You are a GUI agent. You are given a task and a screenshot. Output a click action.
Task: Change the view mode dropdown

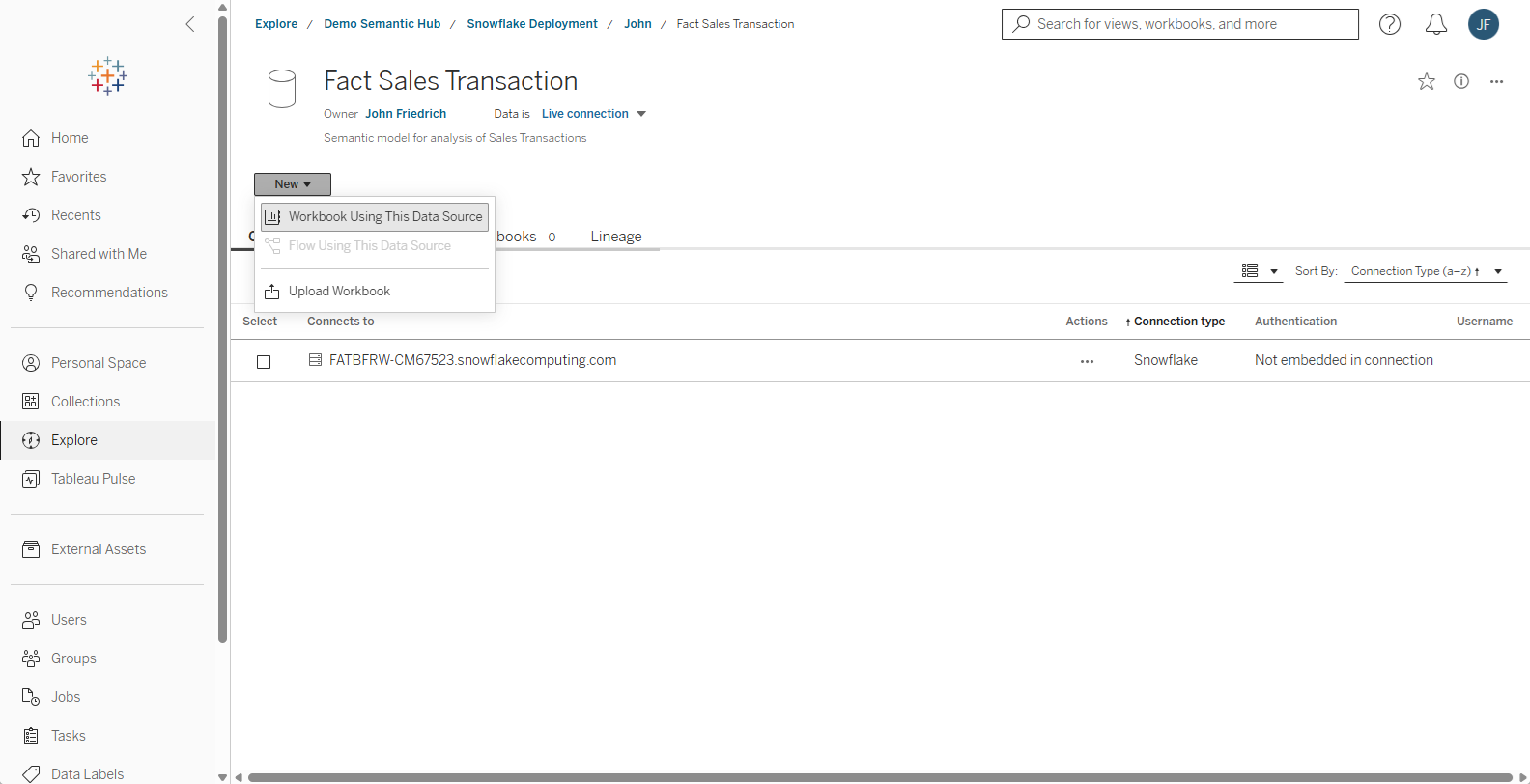(x=1259, y=271)
